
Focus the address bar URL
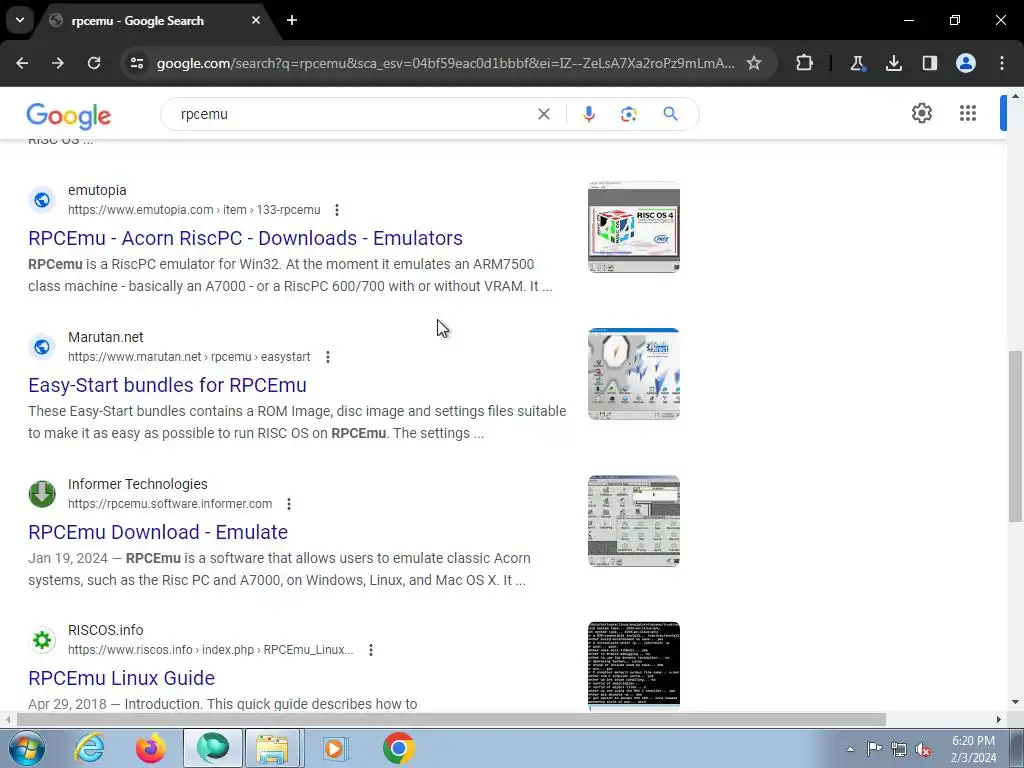pos(445,63)
